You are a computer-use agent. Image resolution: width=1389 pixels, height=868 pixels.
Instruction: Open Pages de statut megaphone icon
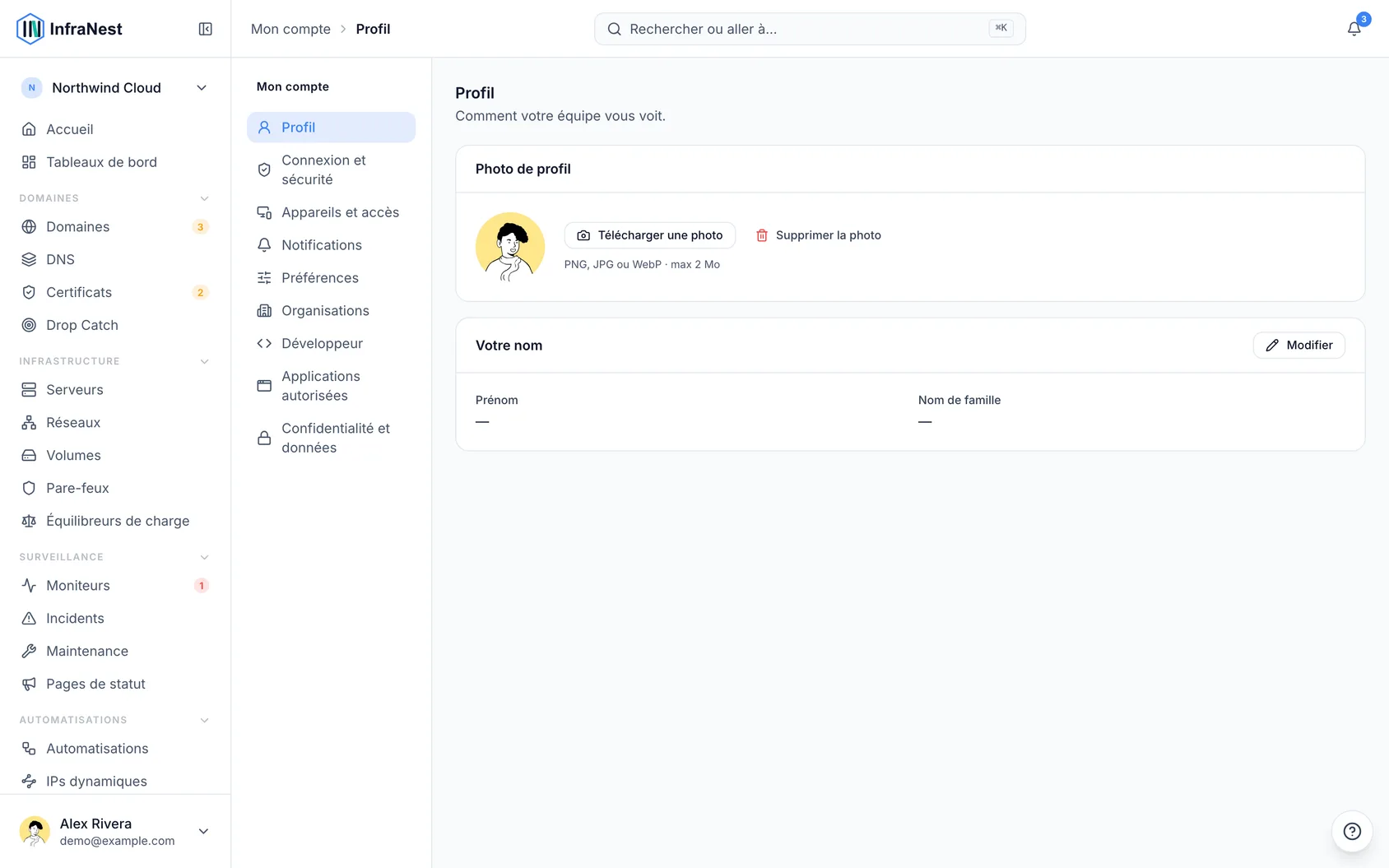point(29,684)
